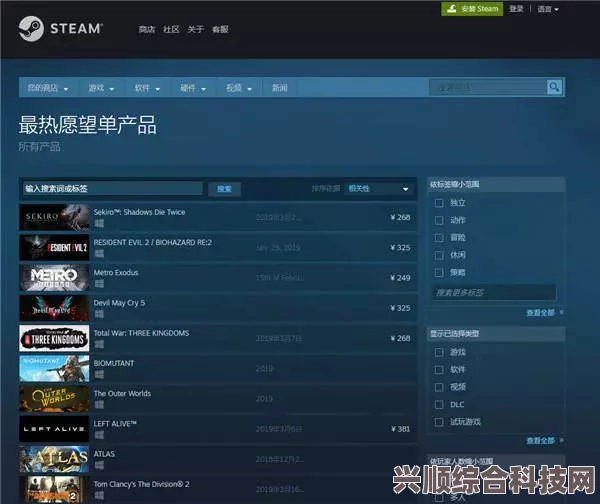Viewport: 600px width, 504px height.
Task: Open the Resident Evil 2 thumbnail
Action: pyautogui.click(x=54, y=247)
